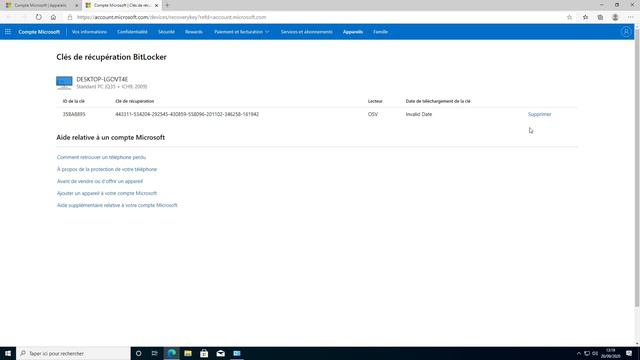View site lock security info icon
Screen dimensions: 640x360
(70, 17)
